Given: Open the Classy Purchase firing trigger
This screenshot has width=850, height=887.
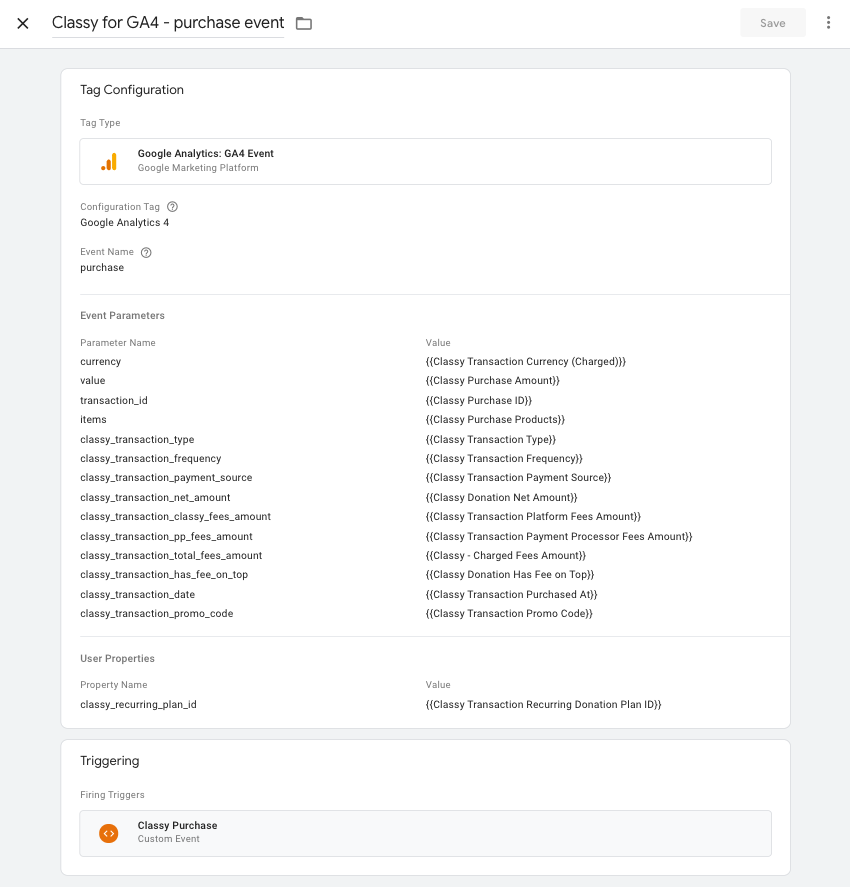Looking at the screenshot, I should [x=425, y=833].
